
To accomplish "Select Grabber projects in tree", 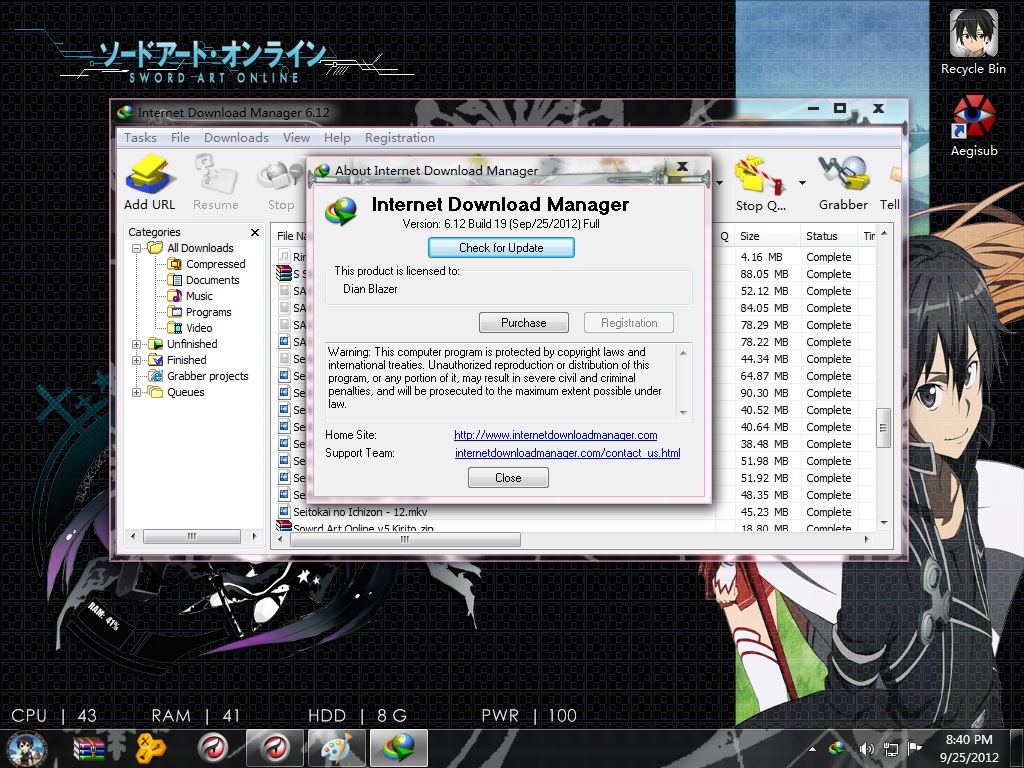I will tap(208, 376).
